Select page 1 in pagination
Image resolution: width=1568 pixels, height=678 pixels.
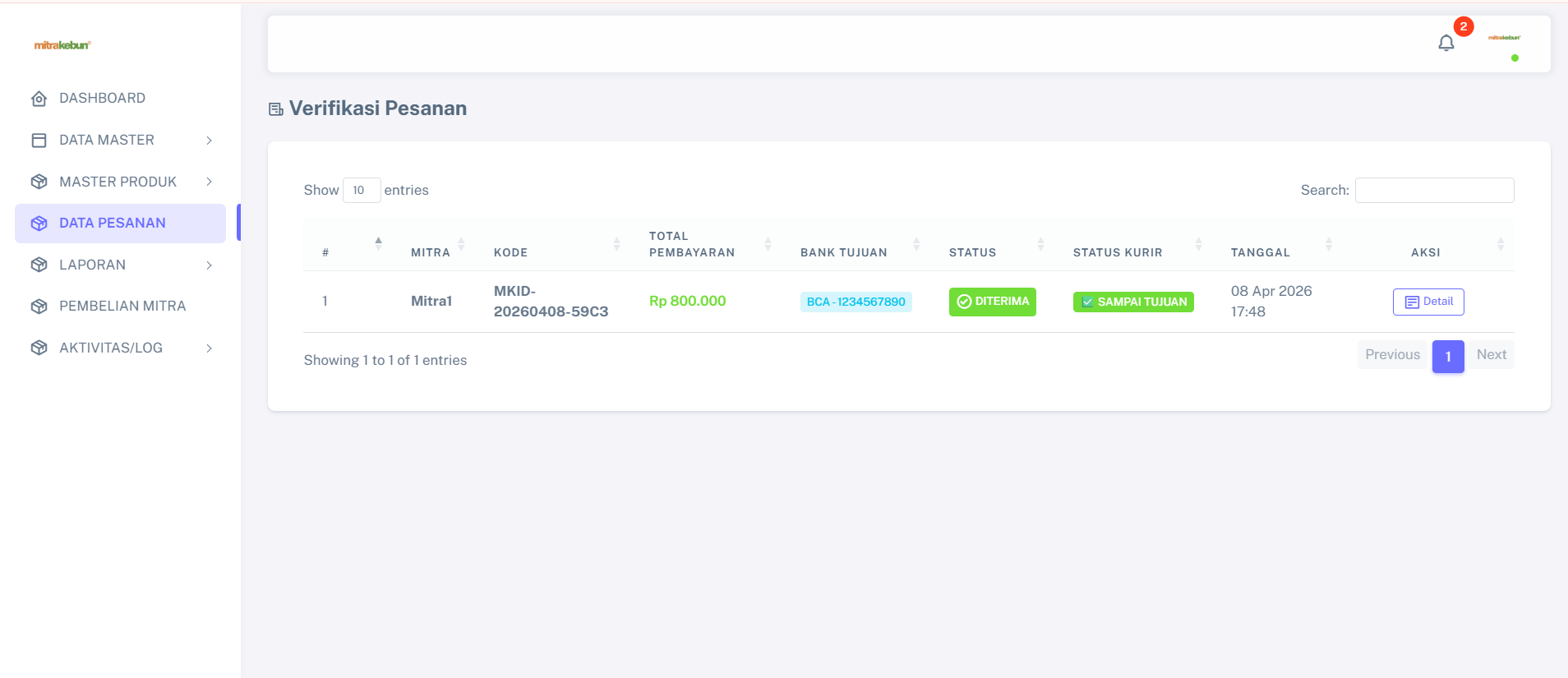[x=1448, y=357]
